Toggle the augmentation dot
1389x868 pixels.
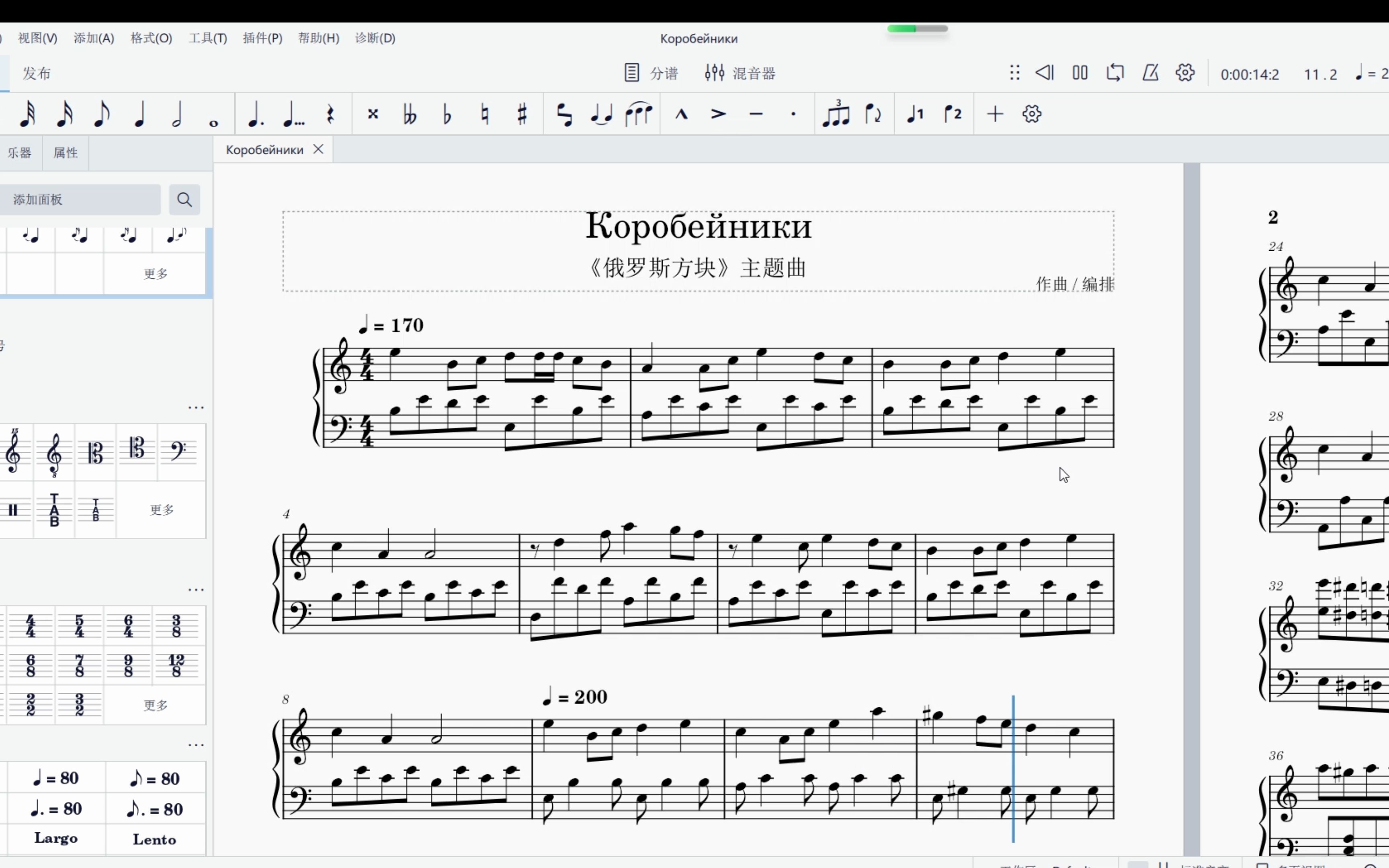pos(256,114)
